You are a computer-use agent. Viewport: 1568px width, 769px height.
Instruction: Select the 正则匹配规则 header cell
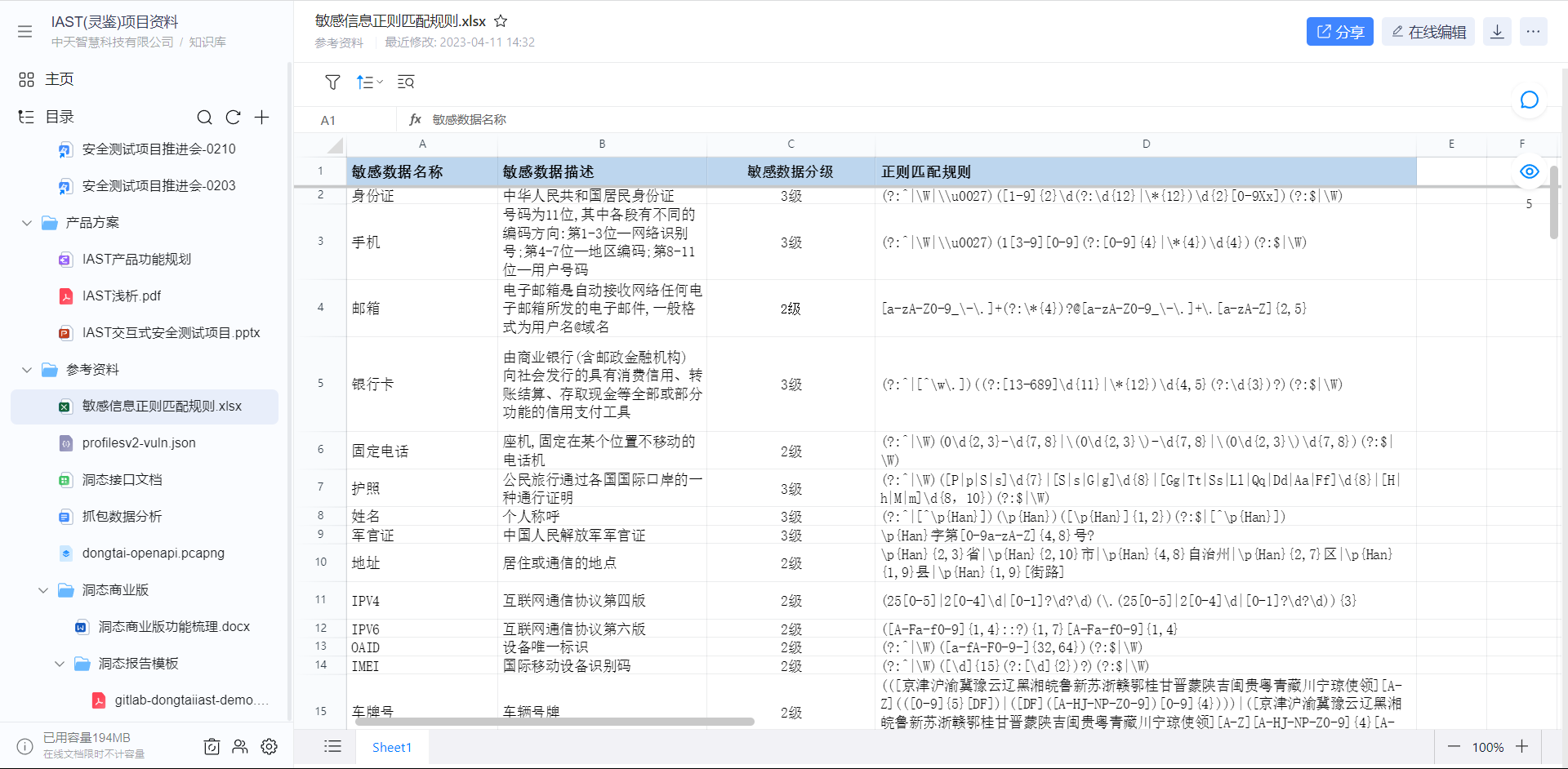1146,172
